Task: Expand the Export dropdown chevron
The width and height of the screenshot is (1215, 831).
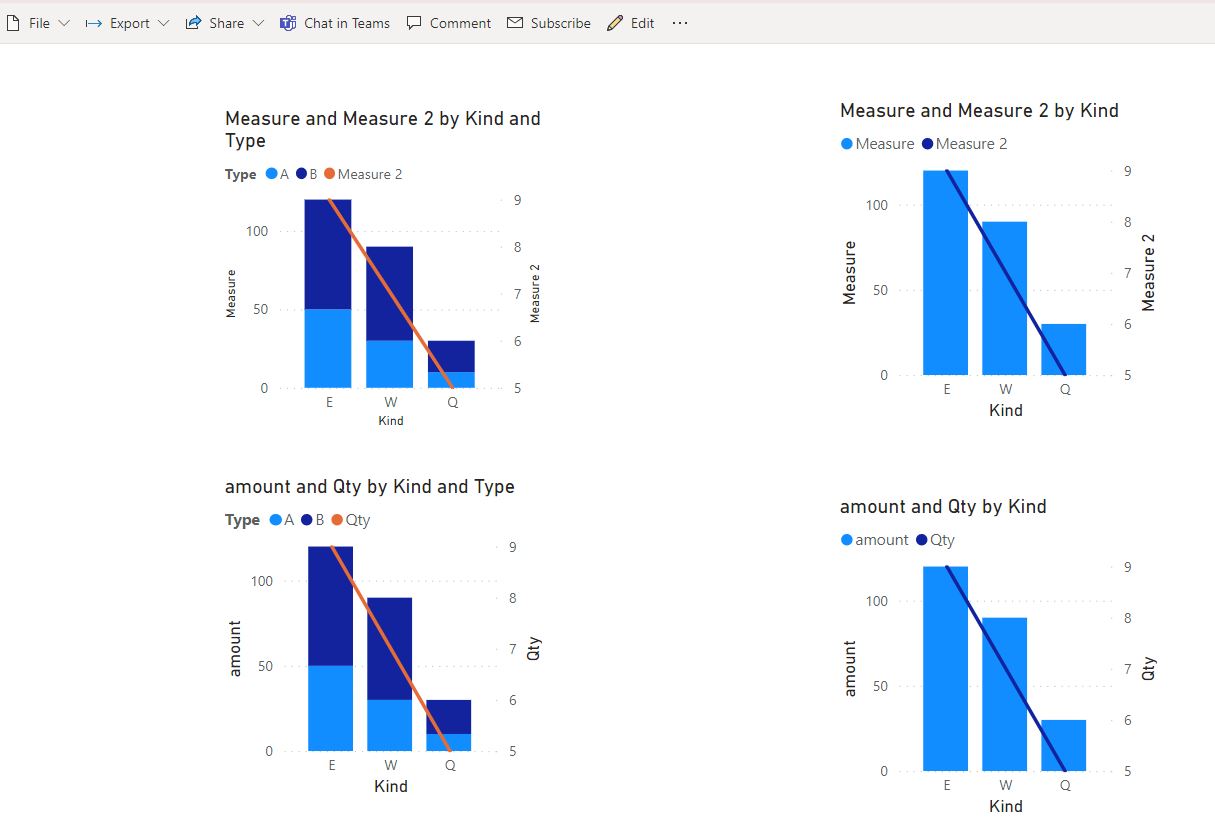Action: pos(164,23)
